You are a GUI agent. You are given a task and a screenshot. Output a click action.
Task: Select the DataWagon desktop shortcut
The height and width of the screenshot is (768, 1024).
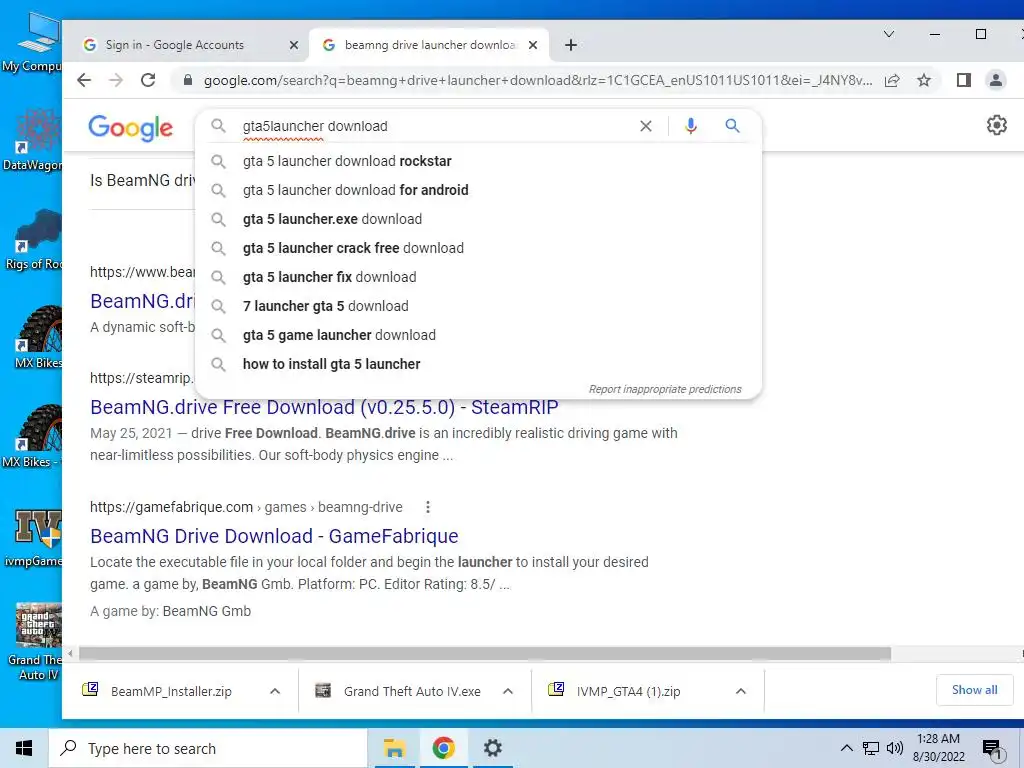(33, 140)
